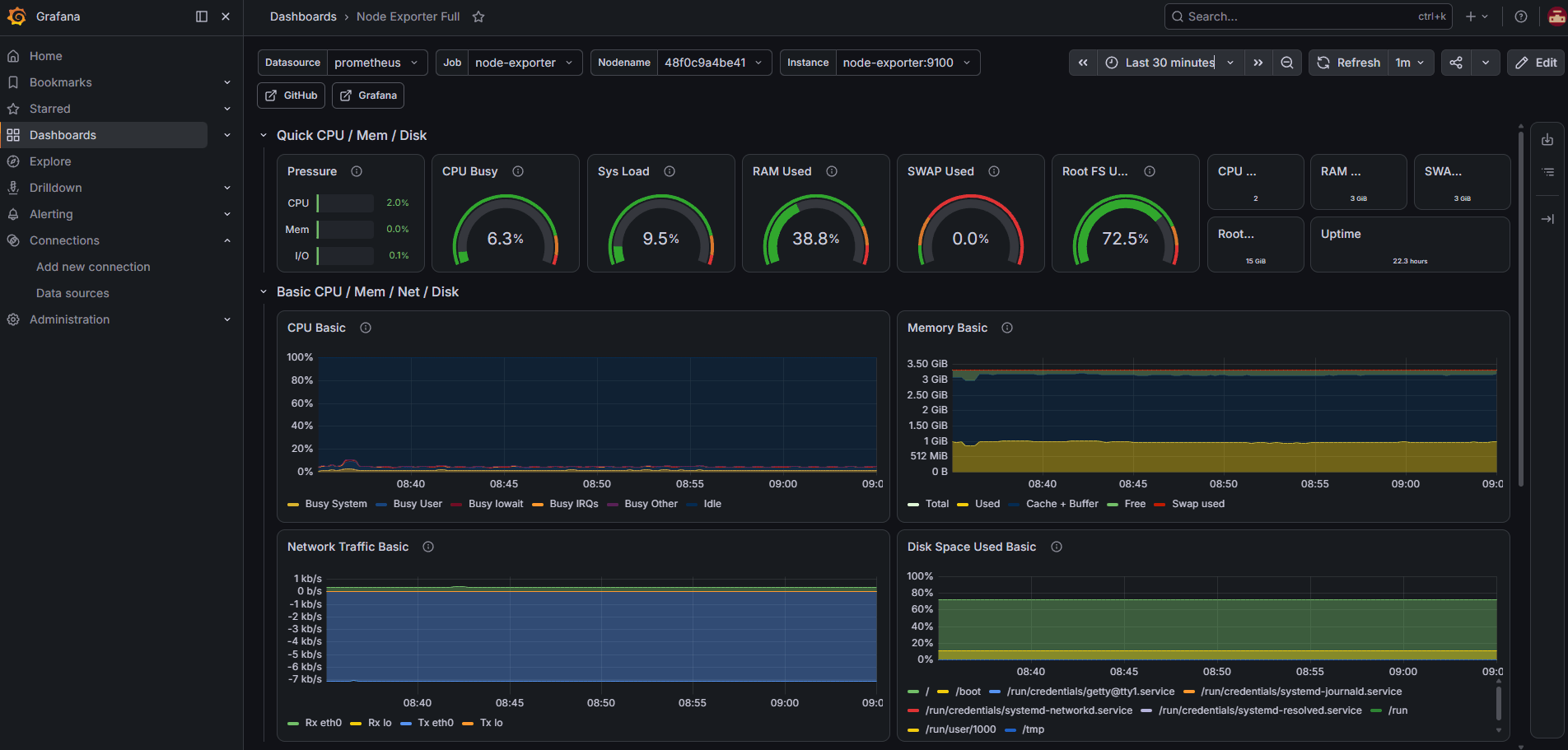The width and height of the screenshot is (1568, 750).
Task: Click the Share dashboard icon
Action: point(1456,63)
